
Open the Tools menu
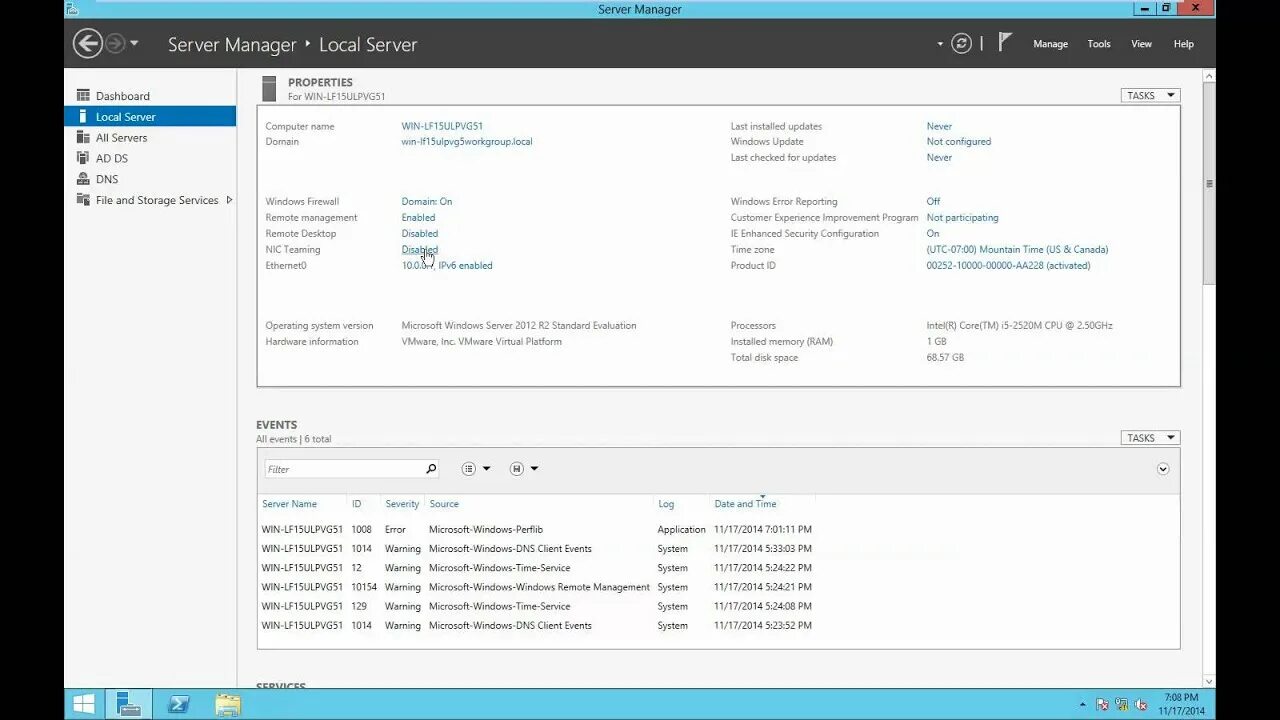tap(1098, 43)
